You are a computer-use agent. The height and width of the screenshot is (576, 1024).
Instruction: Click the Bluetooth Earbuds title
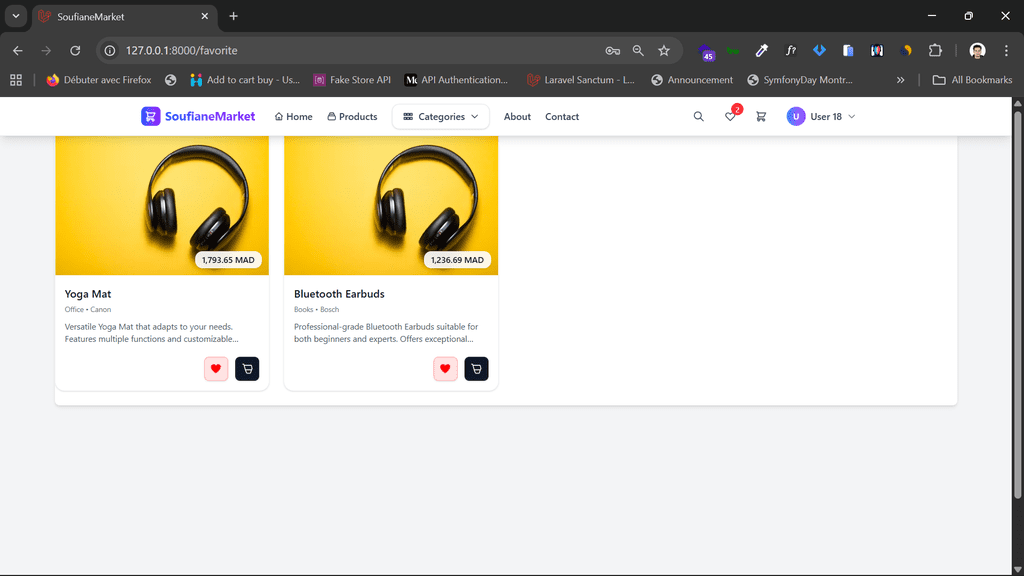(339, 294)
